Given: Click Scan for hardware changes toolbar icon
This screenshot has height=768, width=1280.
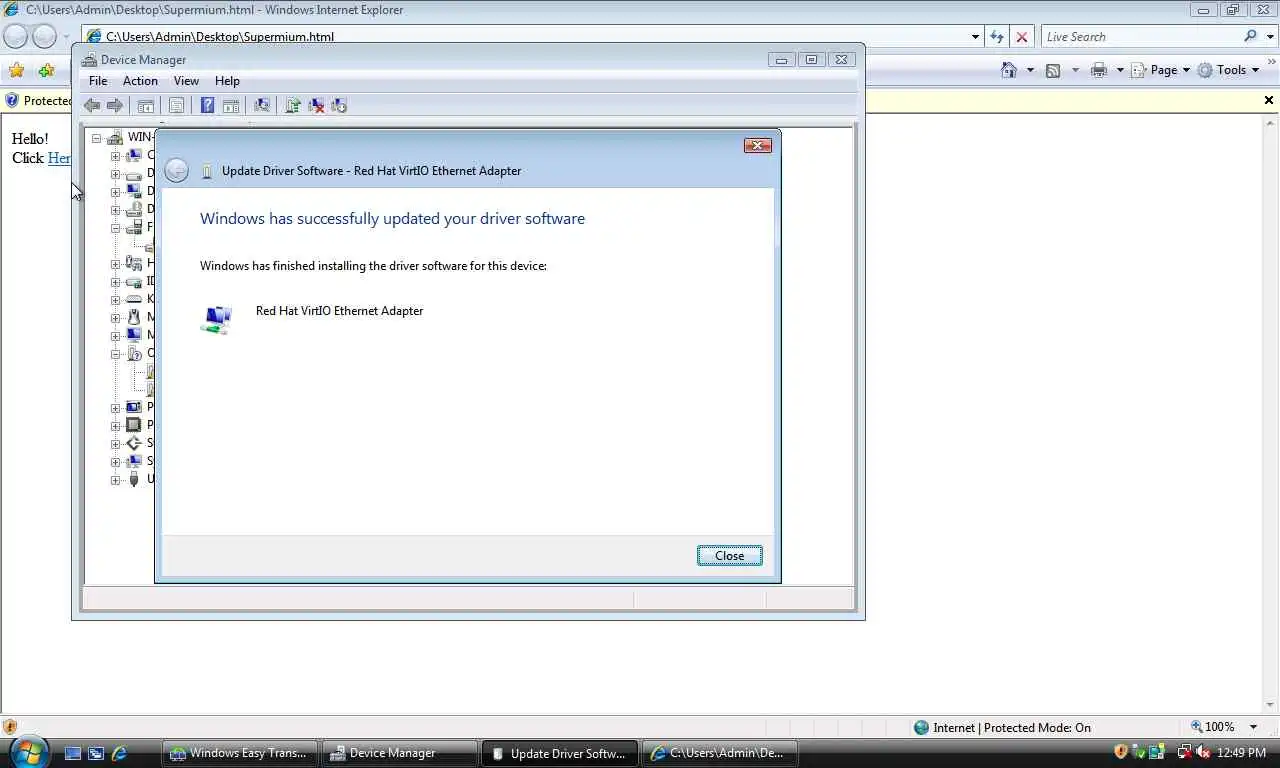Looking at the screenshot, I should [x=262, y=105].
